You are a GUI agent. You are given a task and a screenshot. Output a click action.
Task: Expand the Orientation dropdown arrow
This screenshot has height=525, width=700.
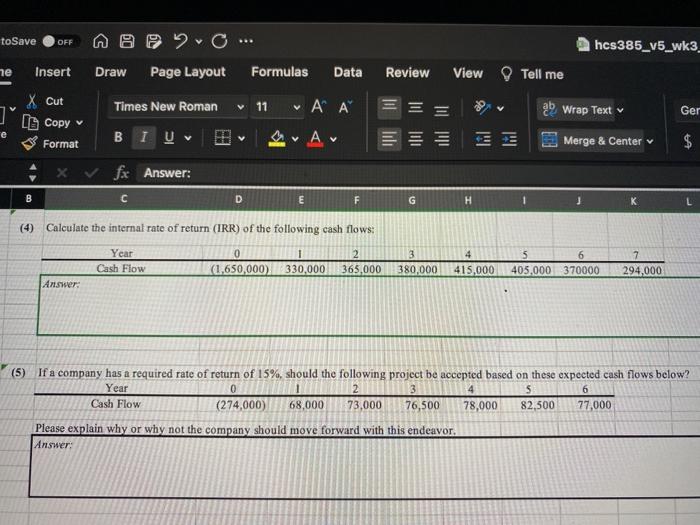500,108
